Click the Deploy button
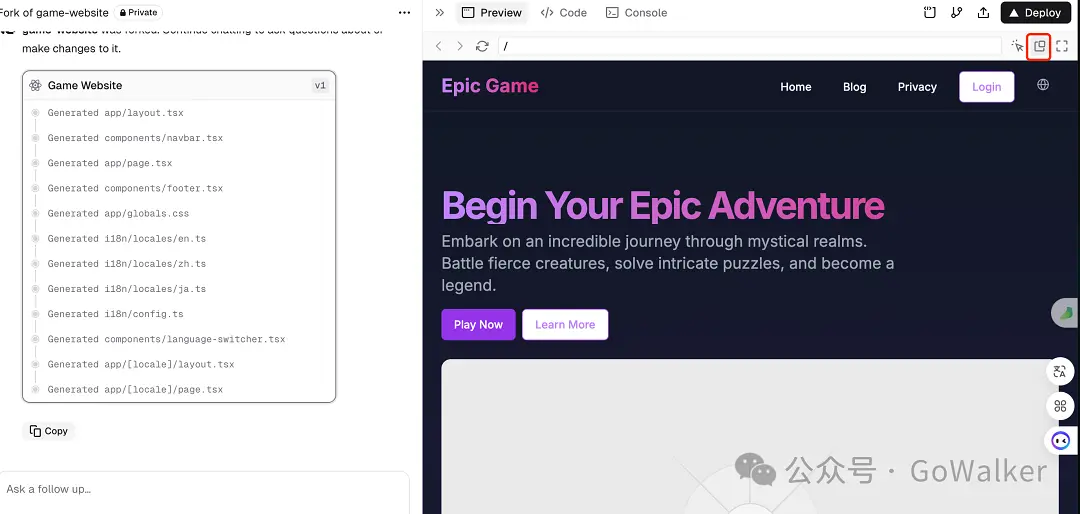The width and height of the screenshot is (1080, 514). click(x=1035, y=13)
